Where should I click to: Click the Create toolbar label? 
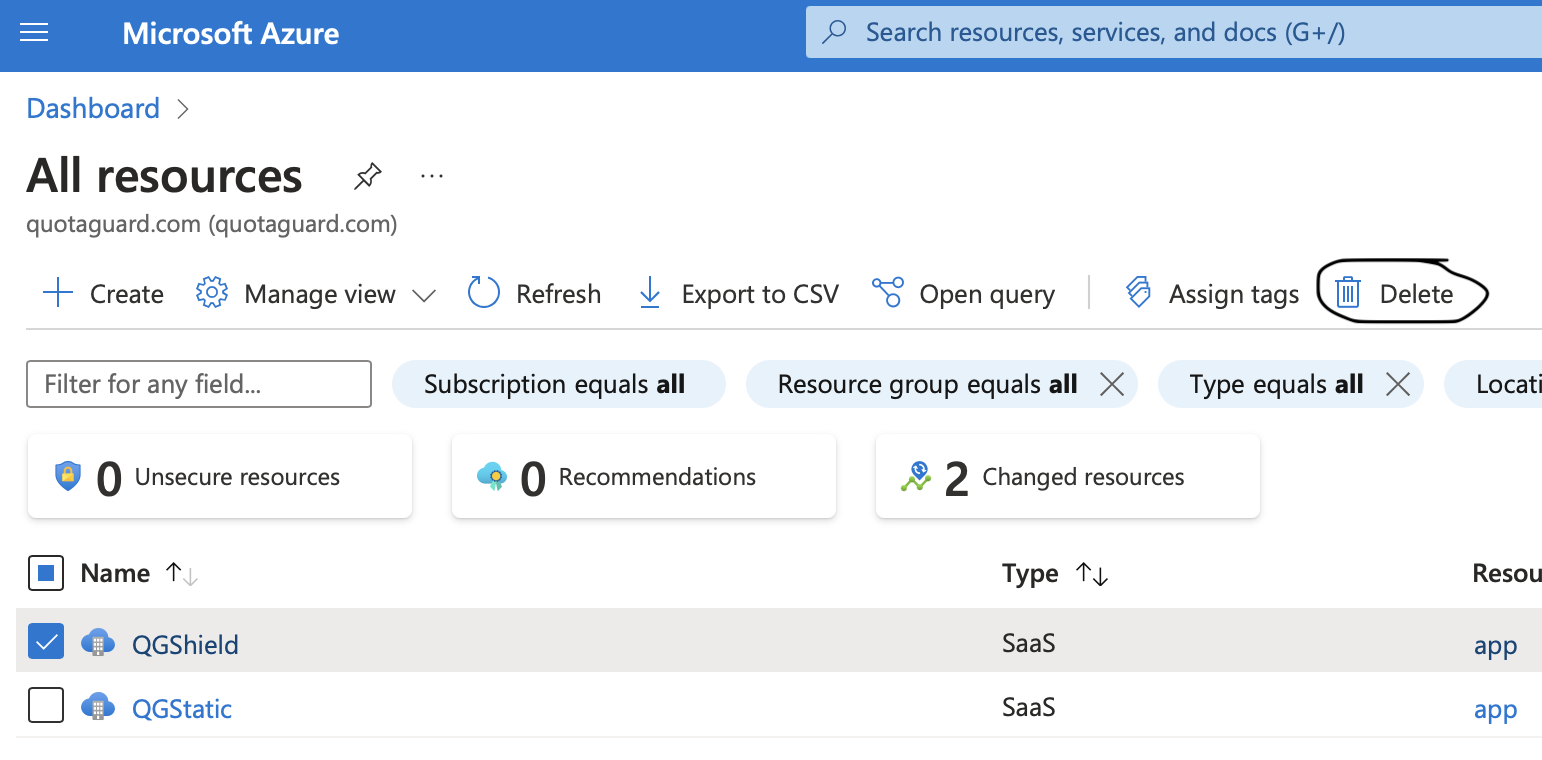127,294
